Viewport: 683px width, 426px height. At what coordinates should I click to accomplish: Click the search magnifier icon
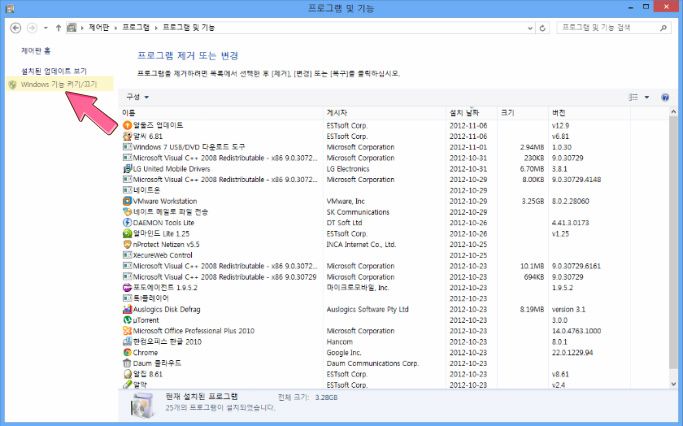[663, 28]
